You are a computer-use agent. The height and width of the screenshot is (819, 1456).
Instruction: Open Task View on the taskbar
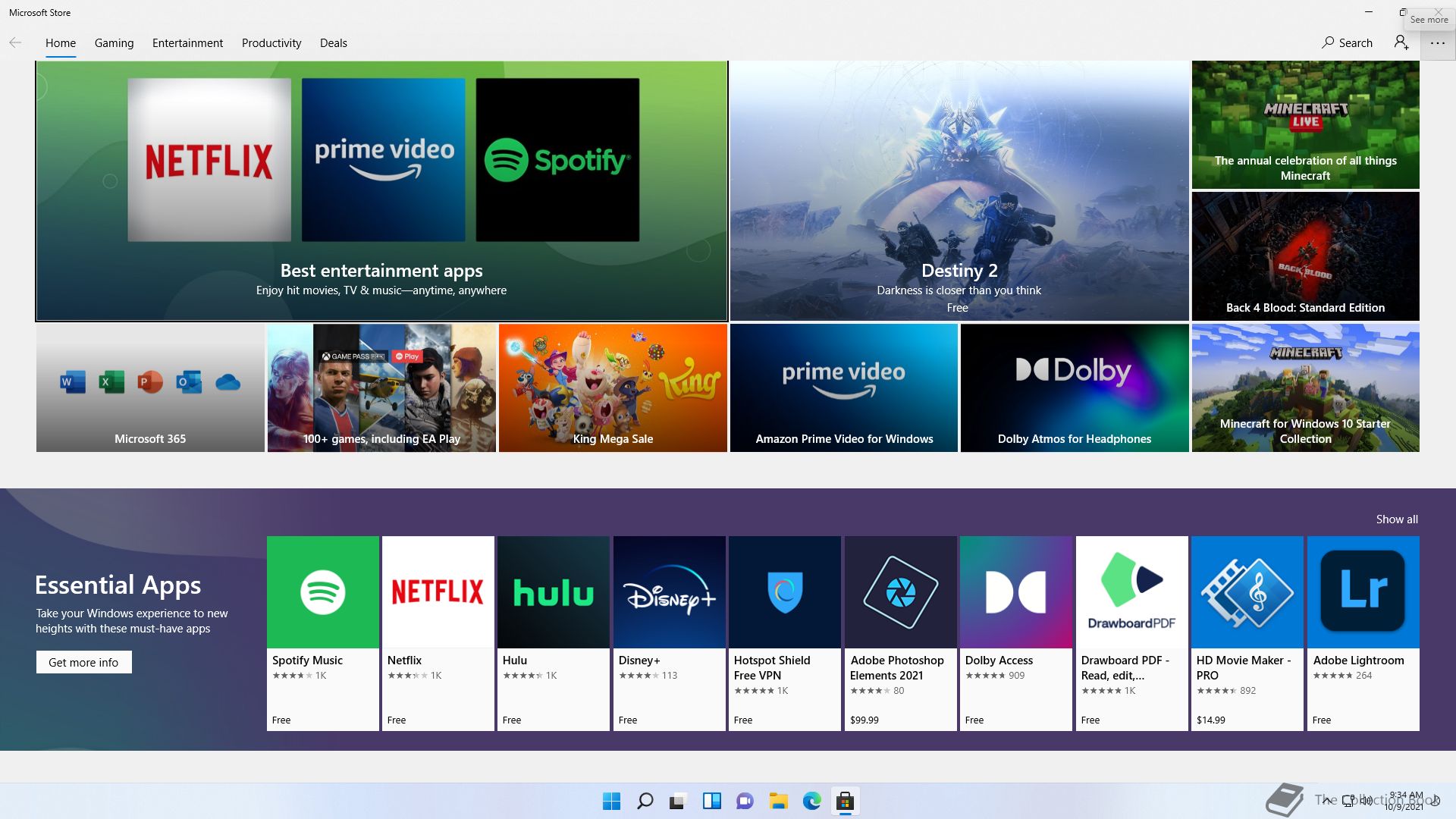678,801
